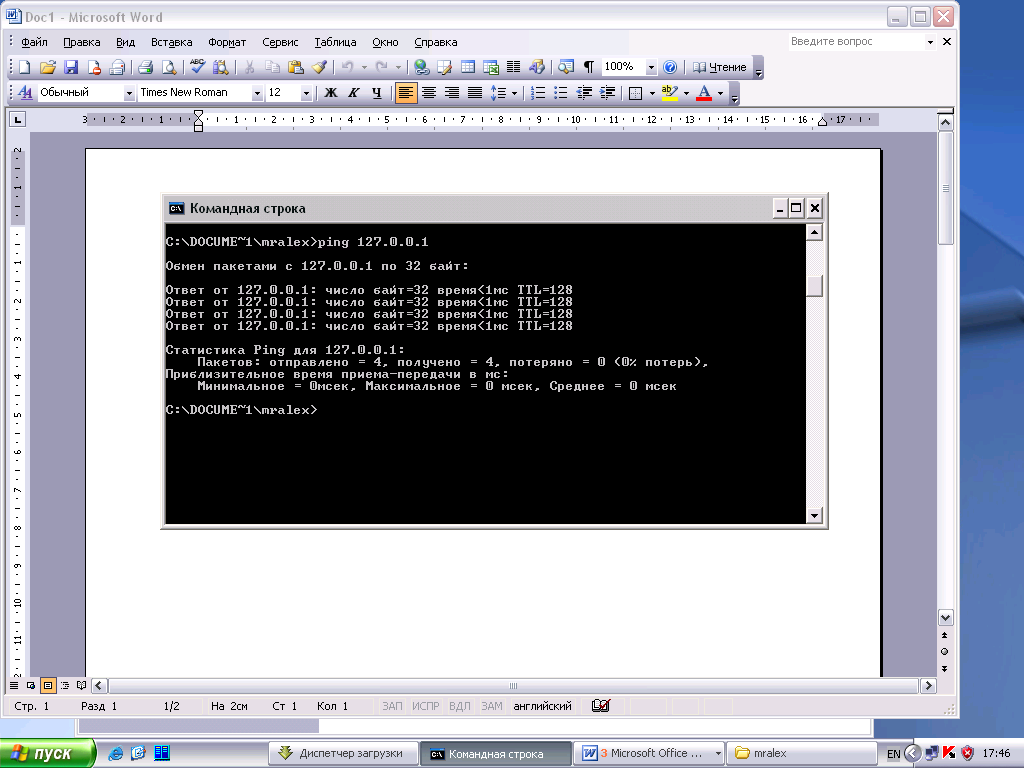
Task: Increase the paragraph indent
Action: [x=607, y=93]
